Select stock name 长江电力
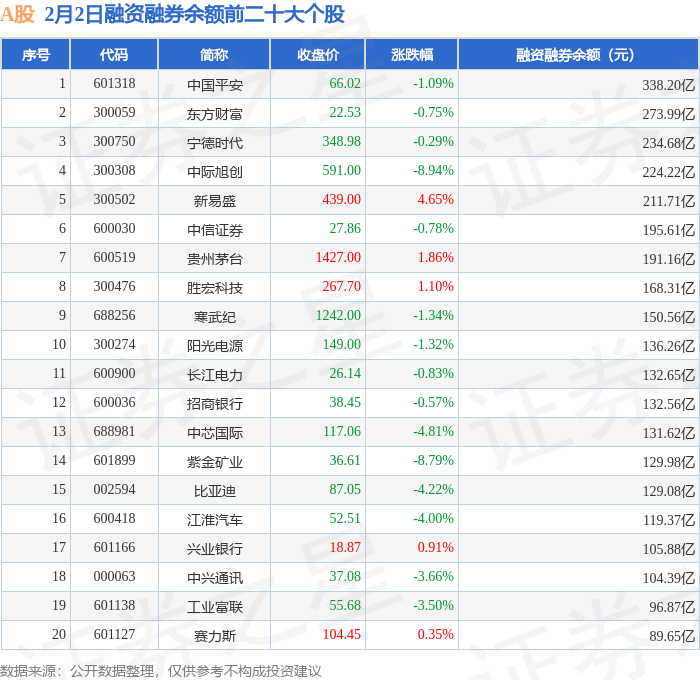This screenshot has height=680, width=700. point(215,375)
